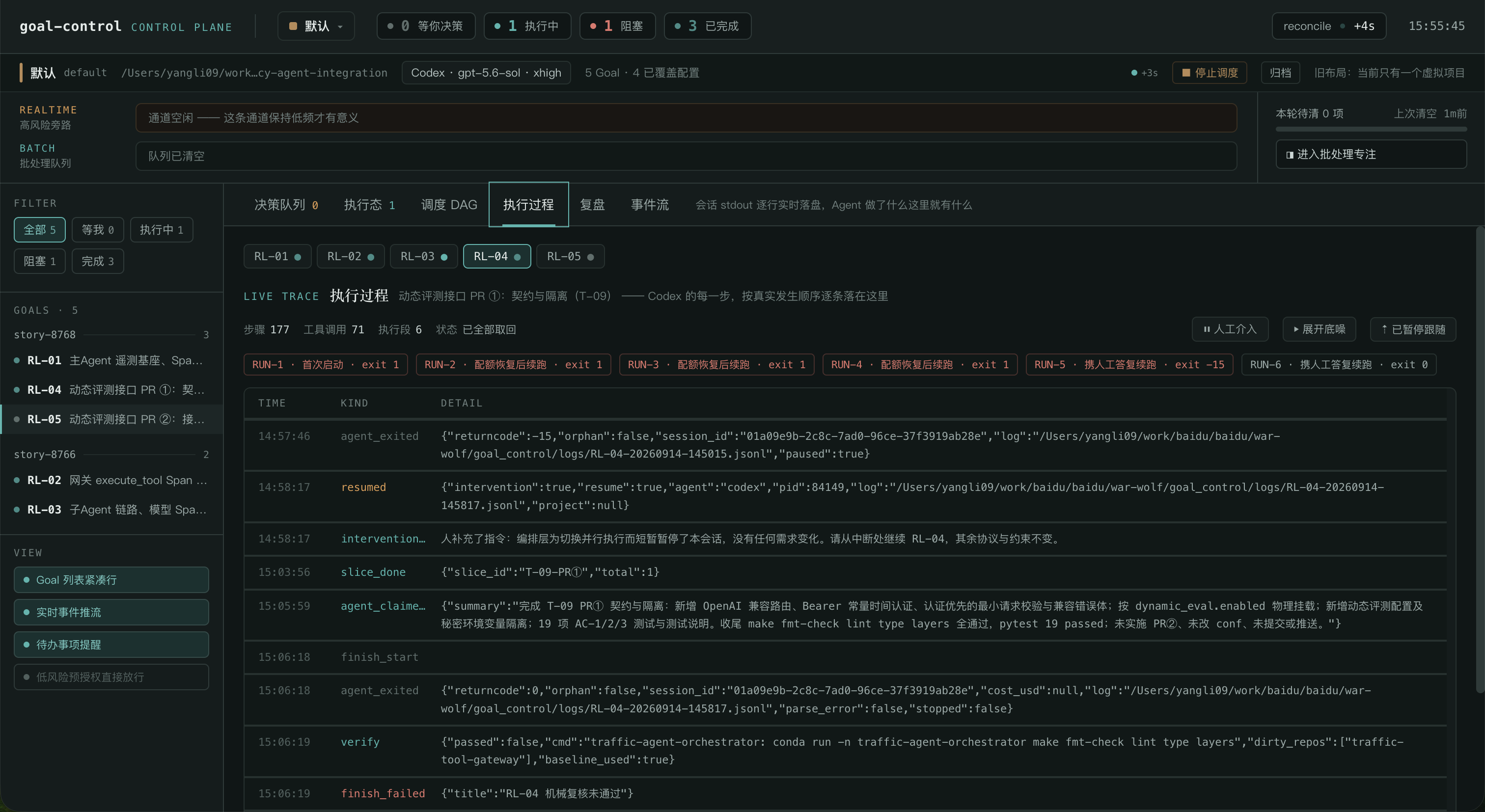1485x812 pixels.
Task: Toggle 低风险预授权直接放行 option
Action: (x=111, y=677)
